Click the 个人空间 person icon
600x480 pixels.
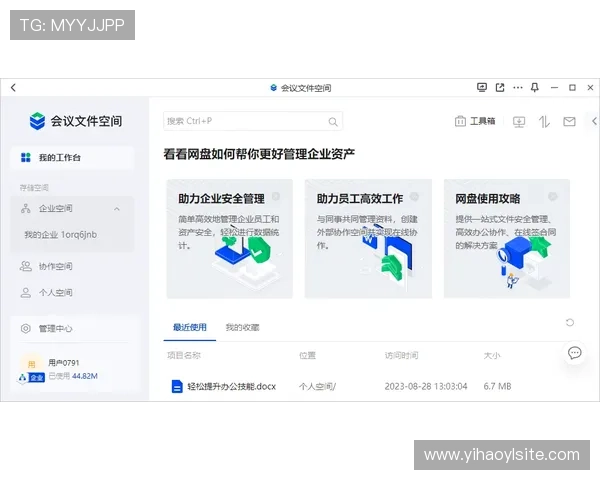tap(26, 293)
